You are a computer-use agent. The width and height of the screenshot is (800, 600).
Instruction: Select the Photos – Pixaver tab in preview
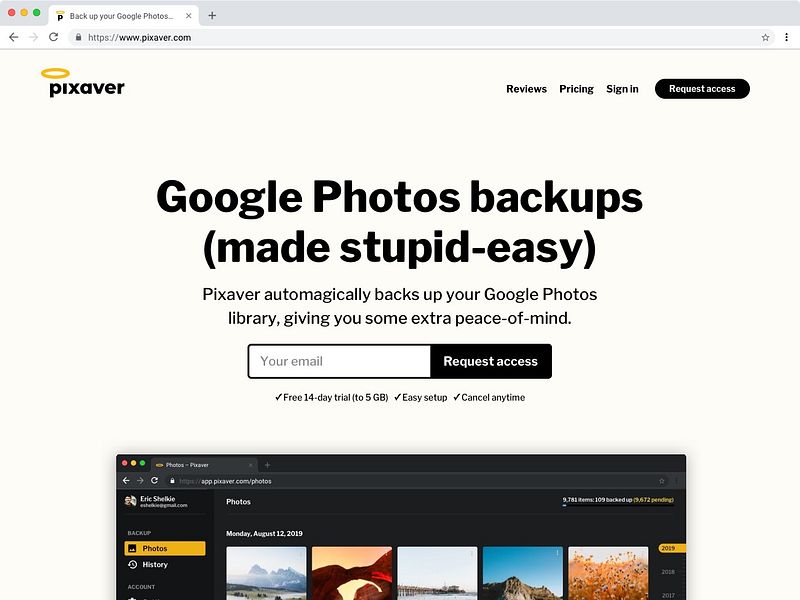click(x=204, y=465)
